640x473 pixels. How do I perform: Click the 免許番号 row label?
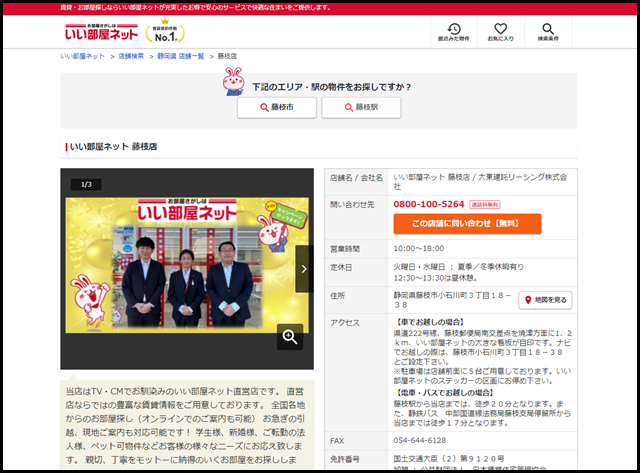point(345,460)
